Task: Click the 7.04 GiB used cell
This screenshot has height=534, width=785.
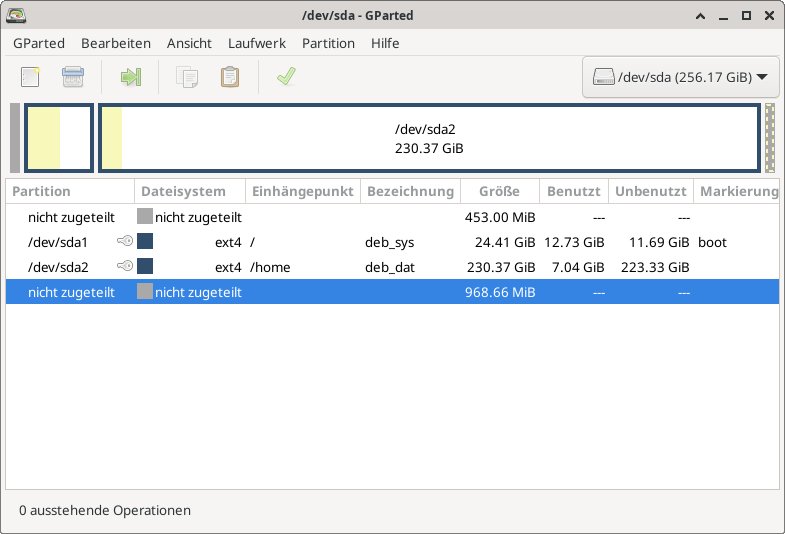Action: [x=578, y=267]
